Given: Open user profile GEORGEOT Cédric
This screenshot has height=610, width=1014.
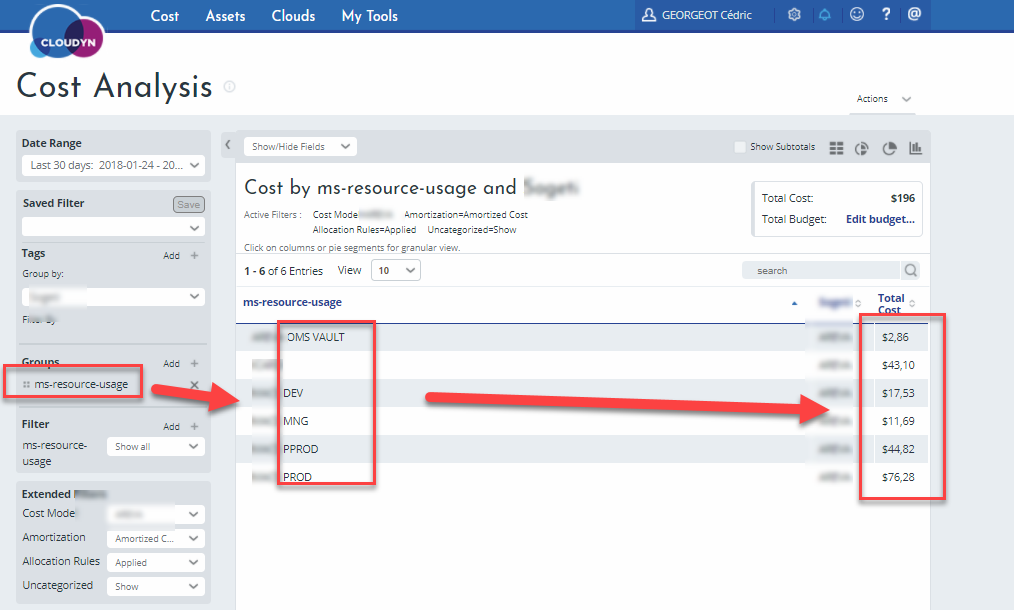Looking at the screenshot, I should pos(697,15).
